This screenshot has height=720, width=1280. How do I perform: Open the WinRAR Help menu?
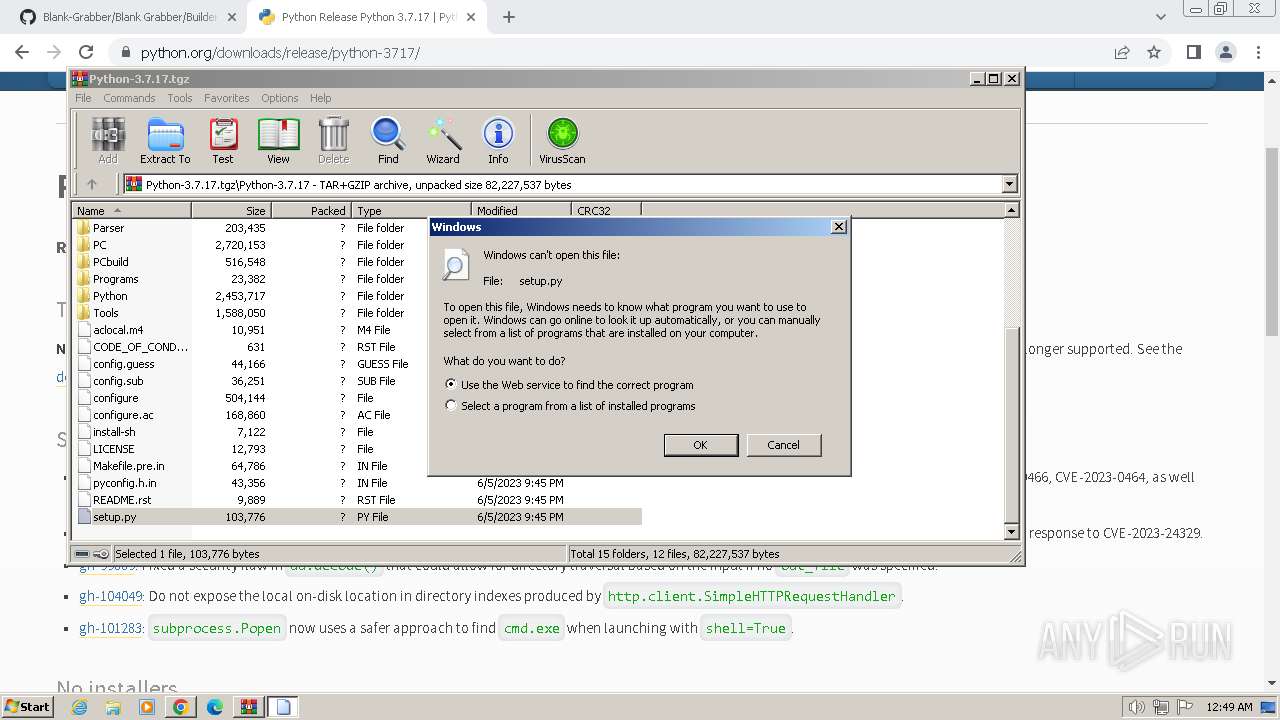320,98
